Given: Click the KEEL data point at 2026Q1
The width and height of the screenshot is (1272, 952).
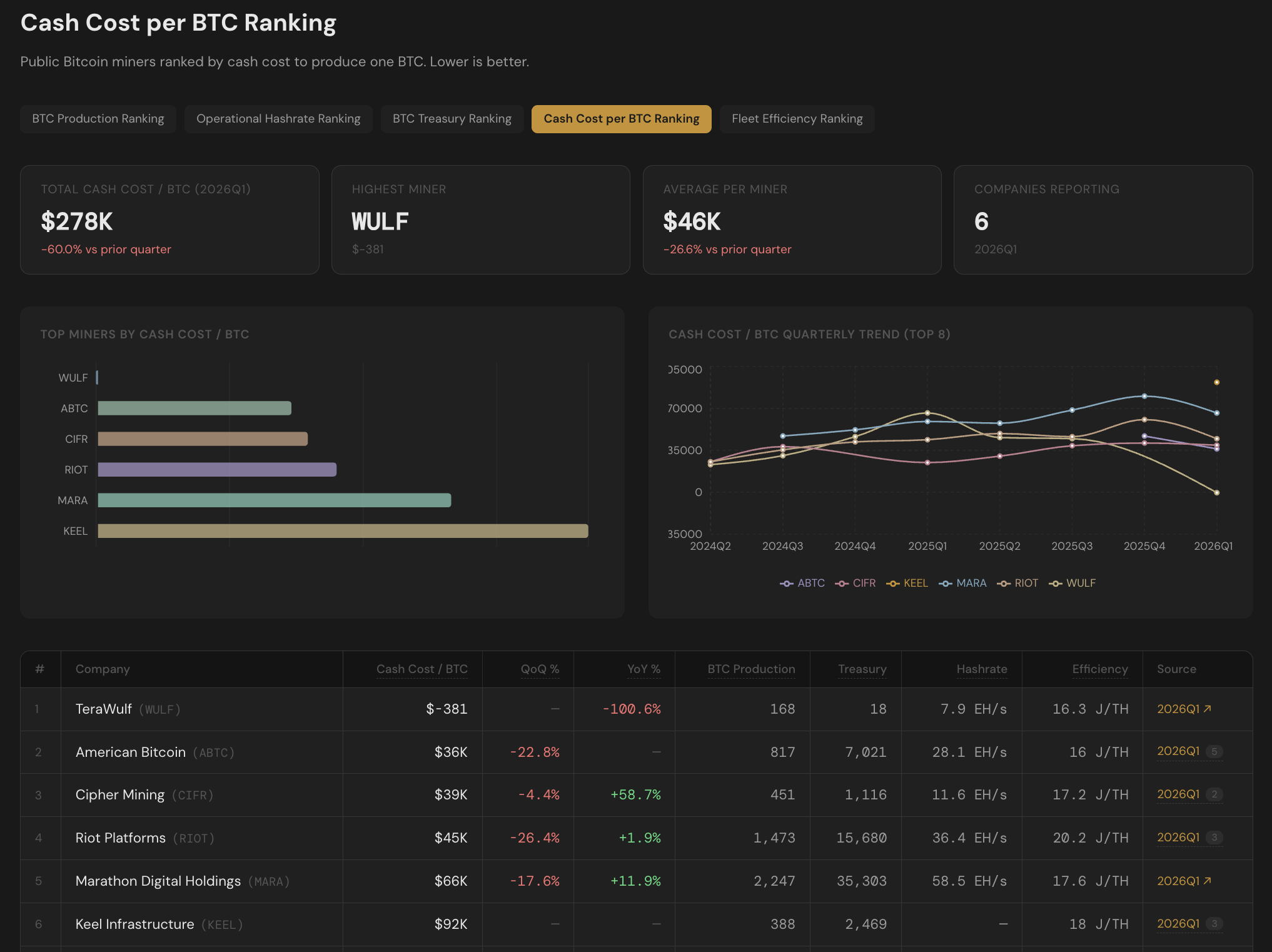Looking at the screenshot, I should coord(1216,382).
